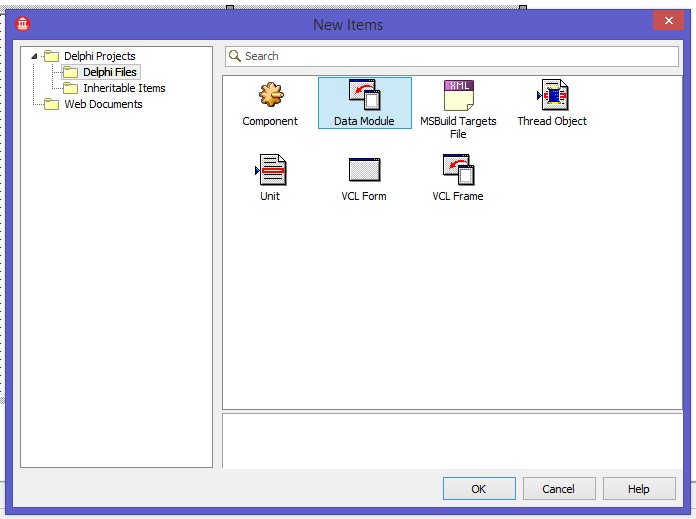Click the Cancel button

[x=559, y=489]
